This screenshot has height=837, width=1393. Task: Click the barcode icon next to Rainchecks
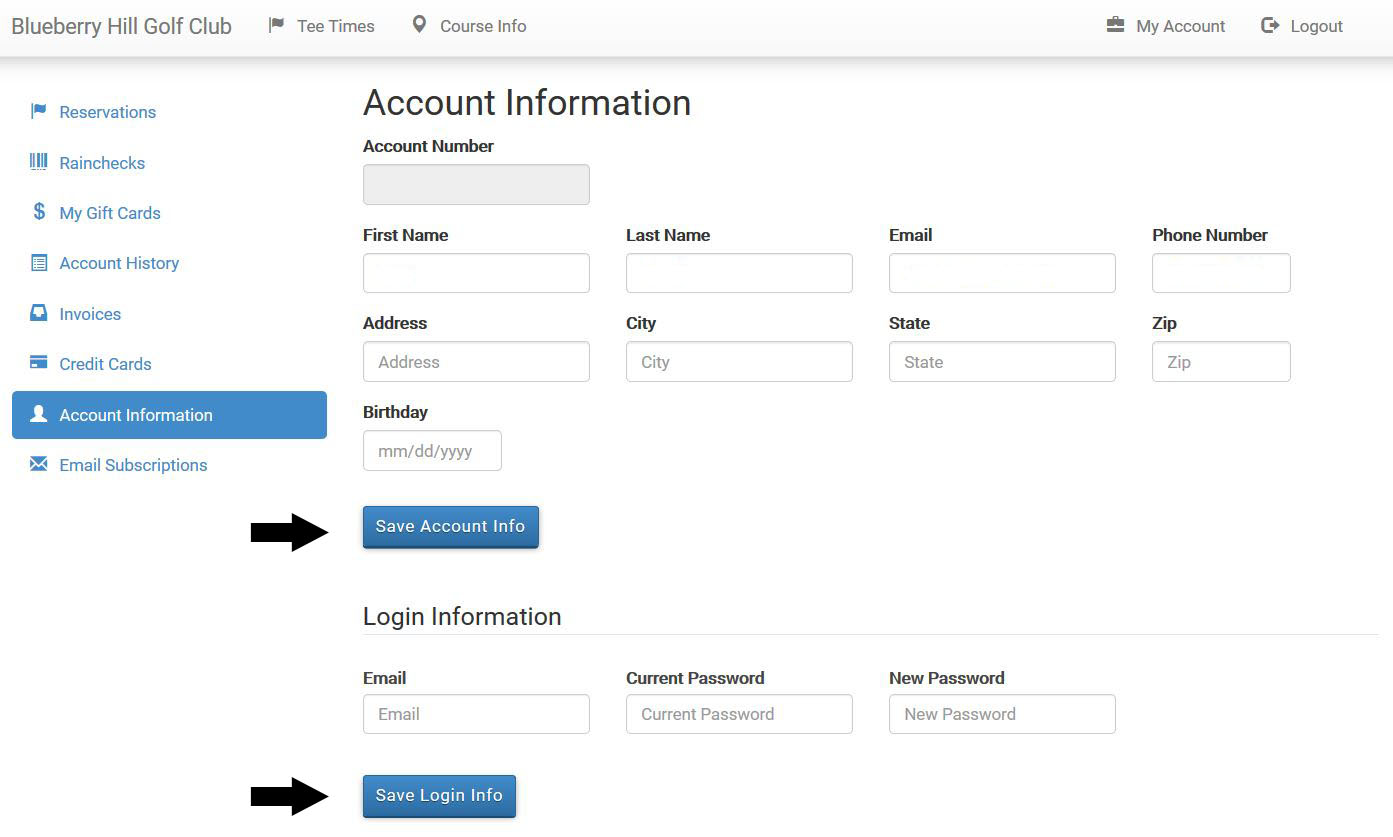[x=39, y=162]
